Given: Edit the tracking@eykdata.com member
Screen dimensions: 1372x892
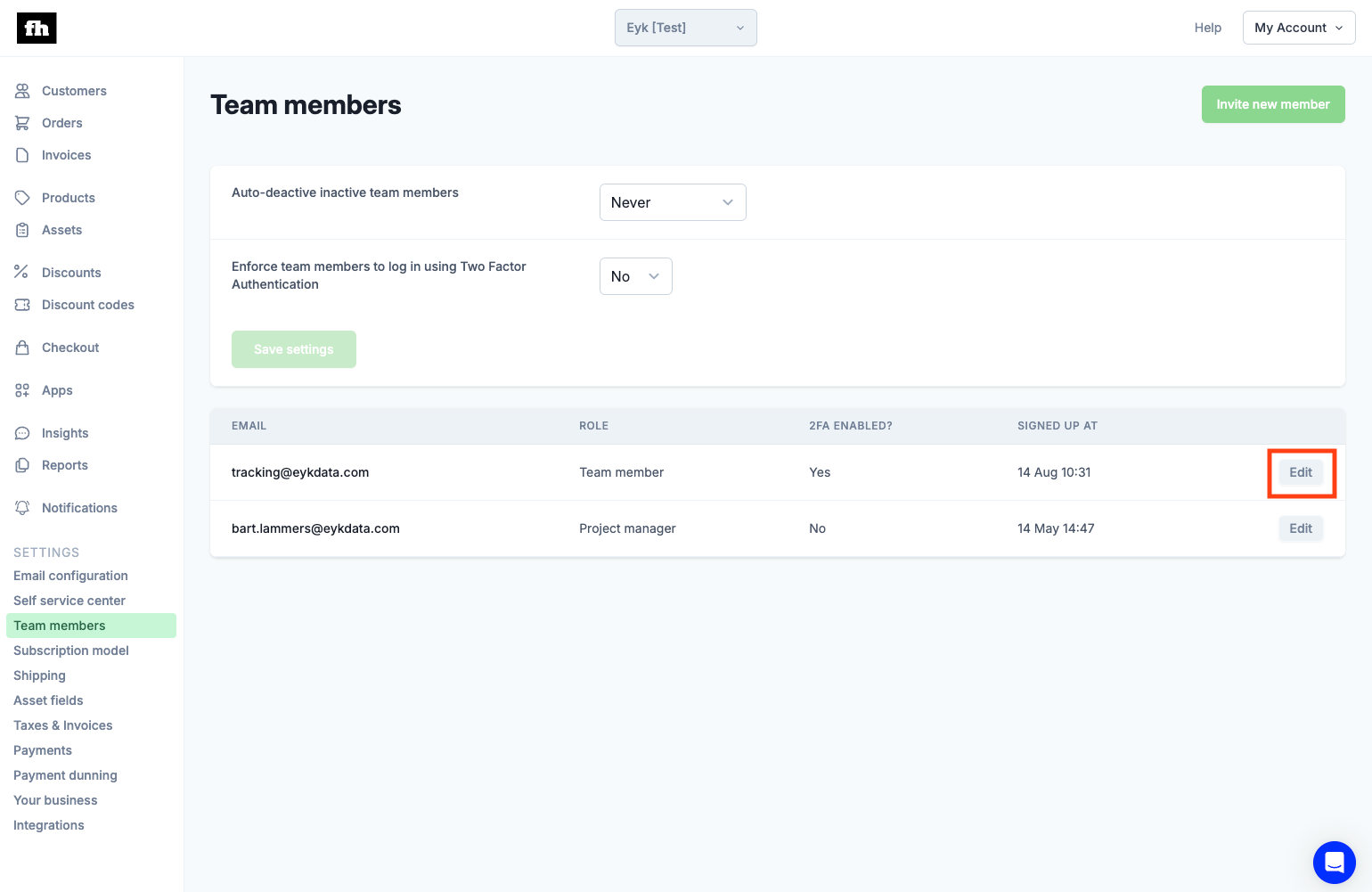Looking at the screenshot, I should tap(1301, 472).
